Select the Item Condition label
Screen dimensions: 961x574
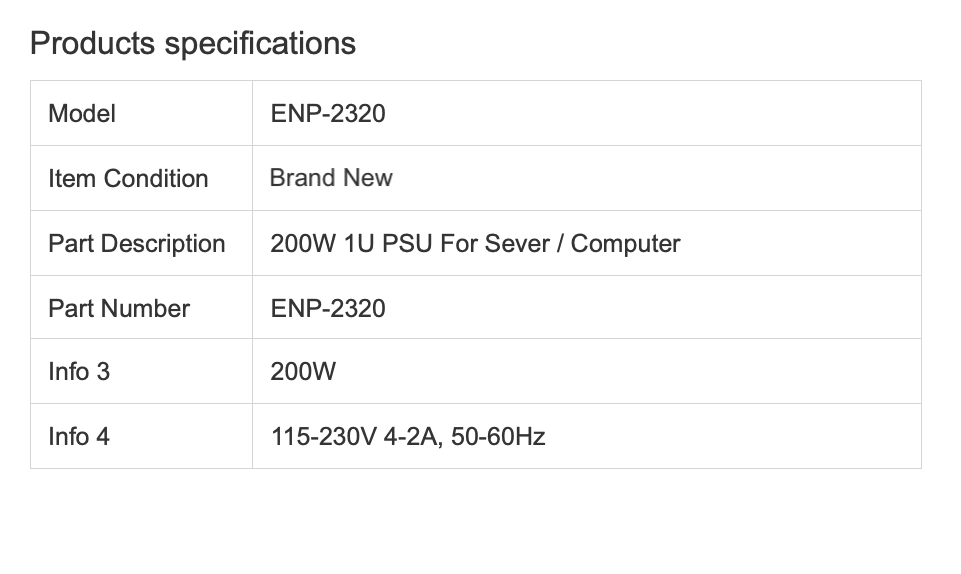tap(128, 179)
